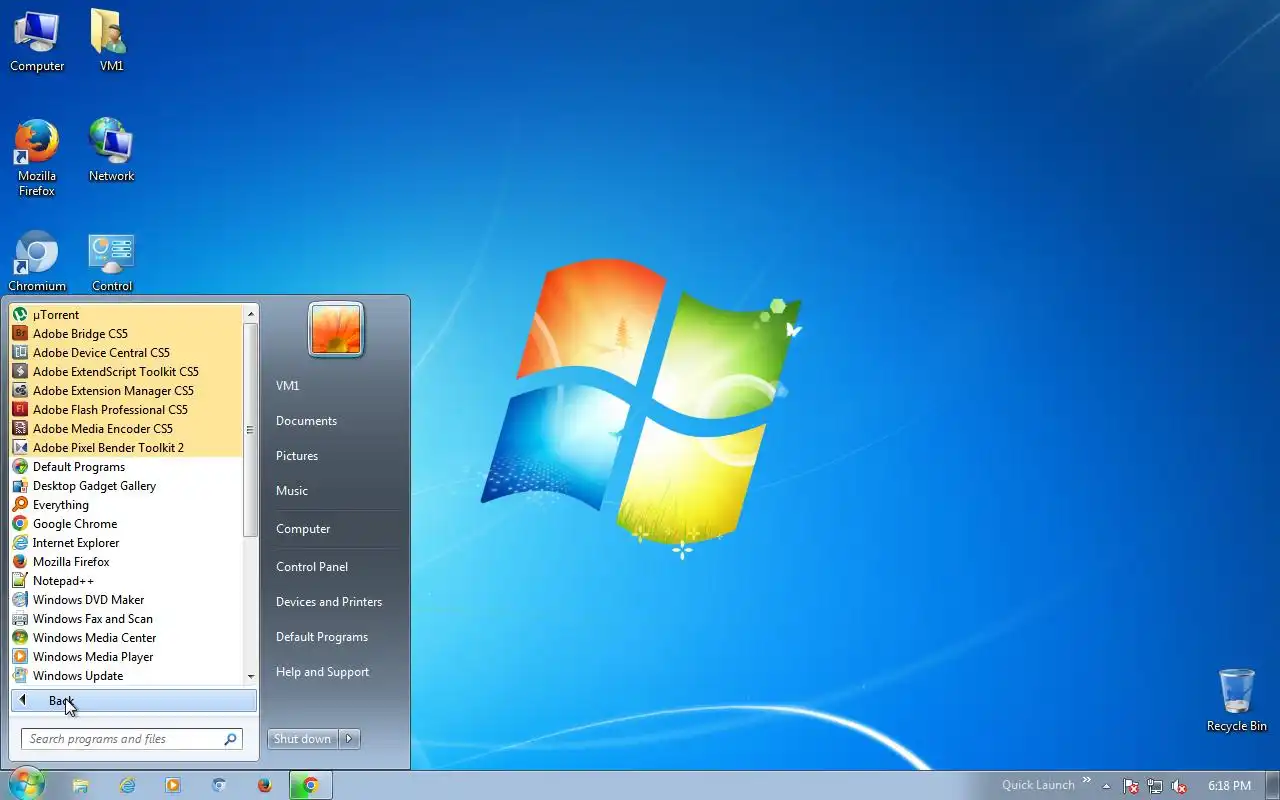Open Documents from the Start menu
Image resolution: width=1280 pixels, height=800 pixels.
click(x=306, y=420)
